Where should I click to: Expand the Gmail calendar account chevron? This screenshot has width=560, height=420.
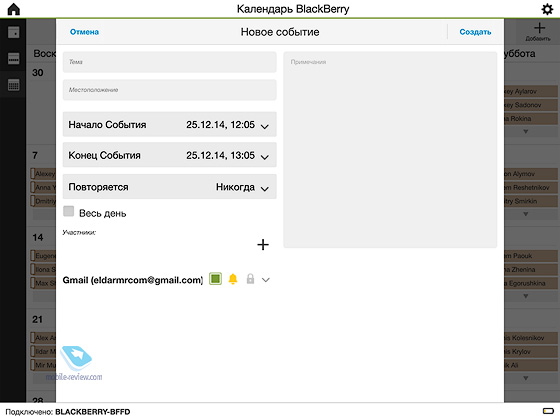[265, 280]
